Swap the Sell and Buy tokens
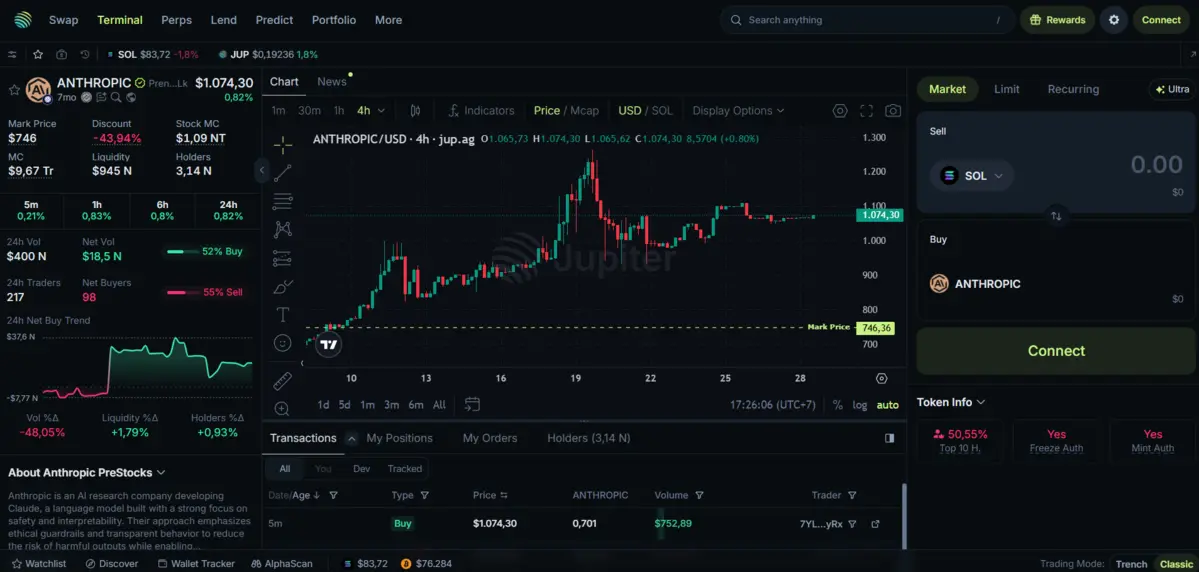This screenshot has height=572, width=1199. click(x=1056, y=216)
